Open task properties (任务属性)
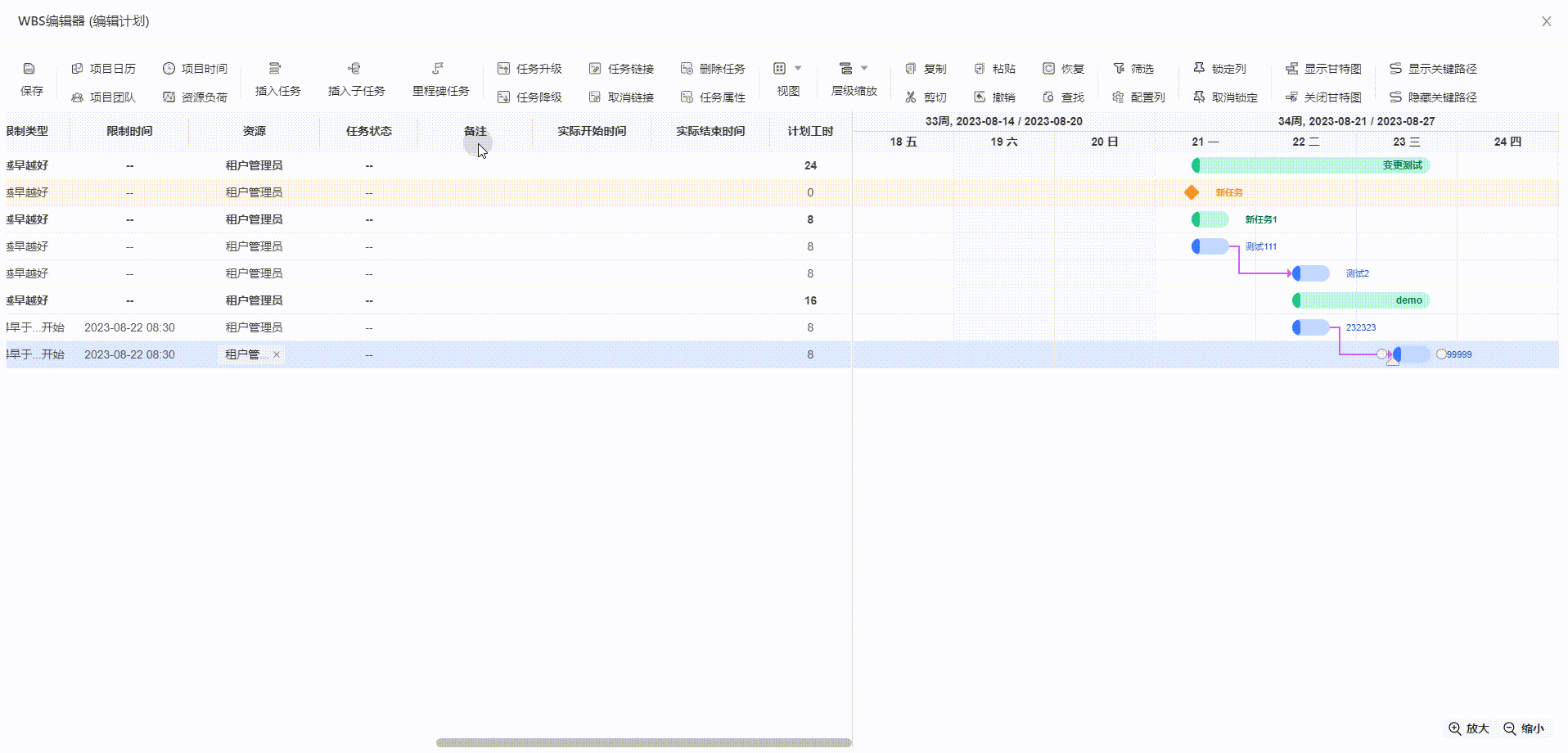The image size is (1568, 753). (x=713, y=97)
